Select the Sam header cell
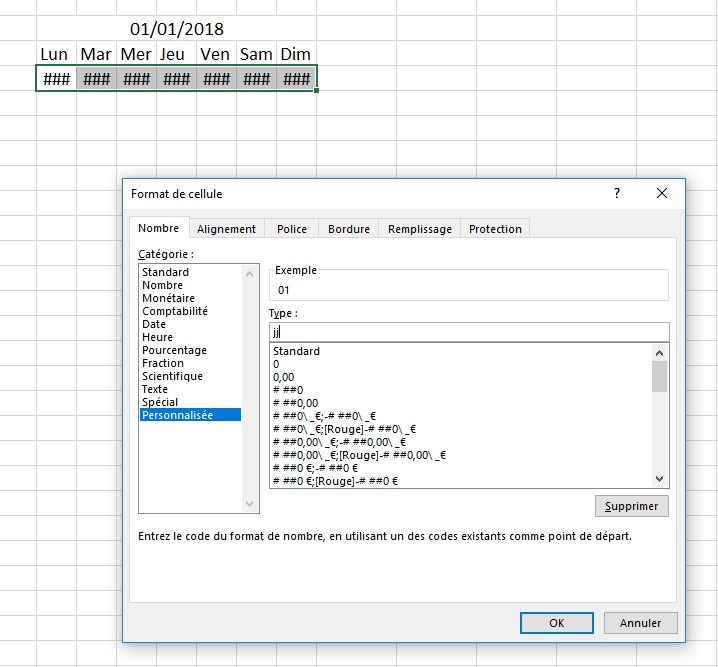This screenshot has height=667, width=718. tap(256, 54)
